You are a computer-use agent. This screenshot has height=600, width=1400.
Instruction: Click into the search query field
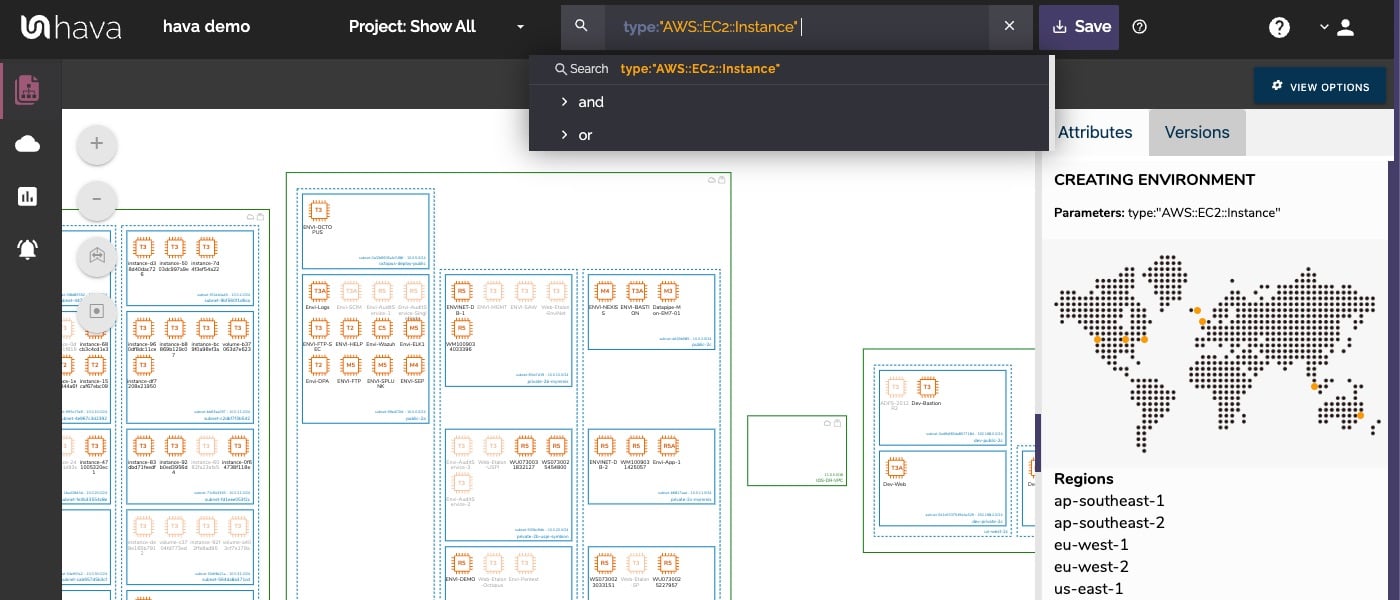(796, 27)
